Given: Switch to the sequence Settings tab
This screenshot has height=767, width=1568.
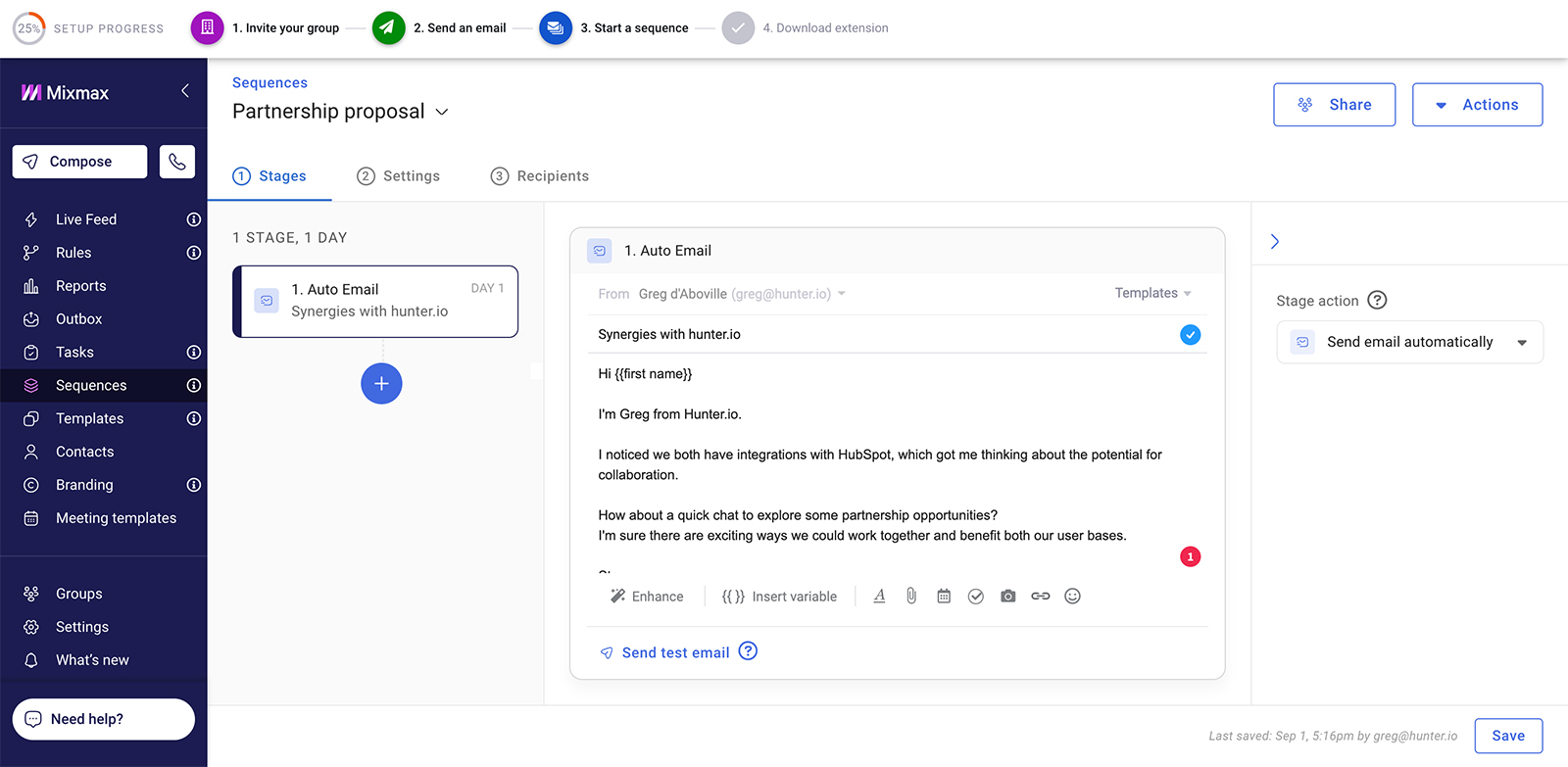Looking at the screenshot, I should coord(398,176).
